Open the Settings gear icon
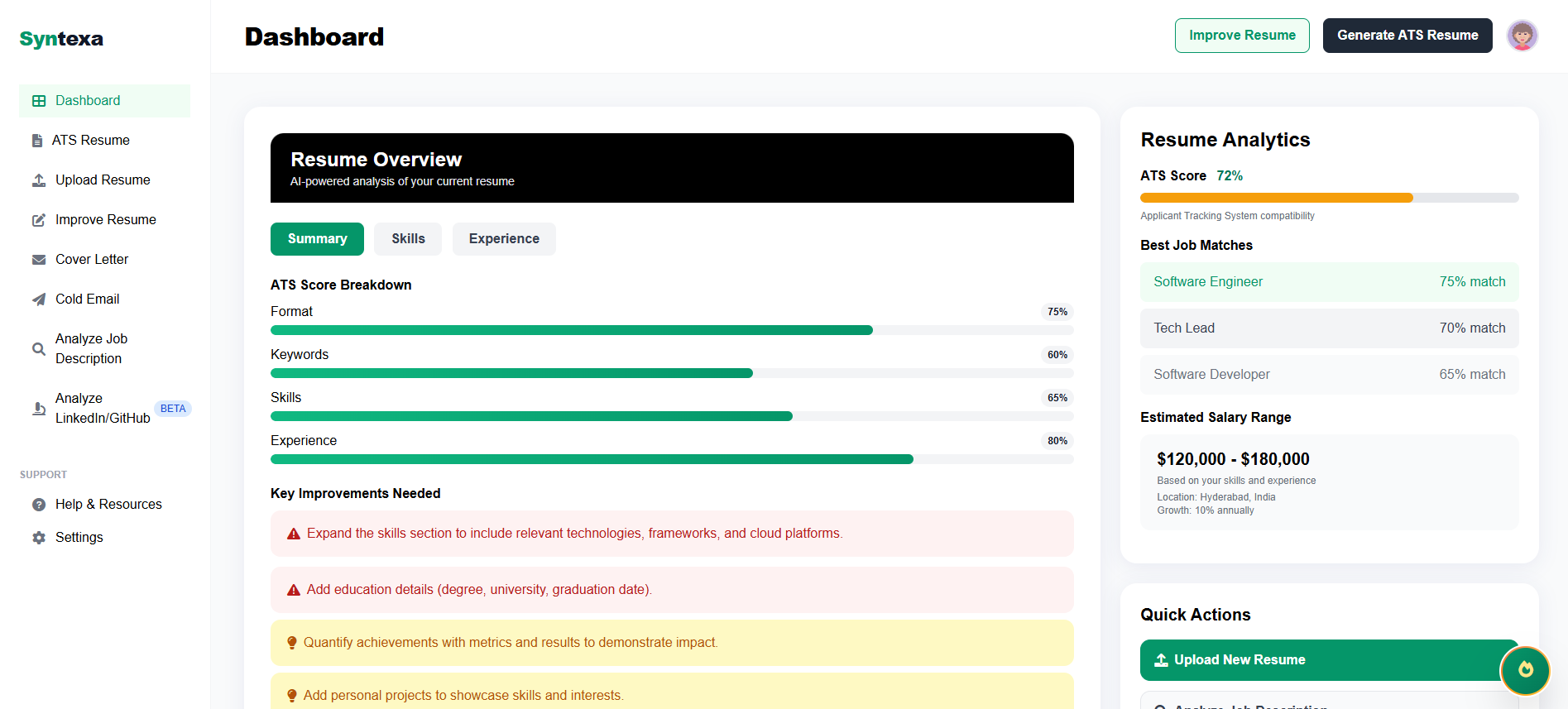 [38, 537]
